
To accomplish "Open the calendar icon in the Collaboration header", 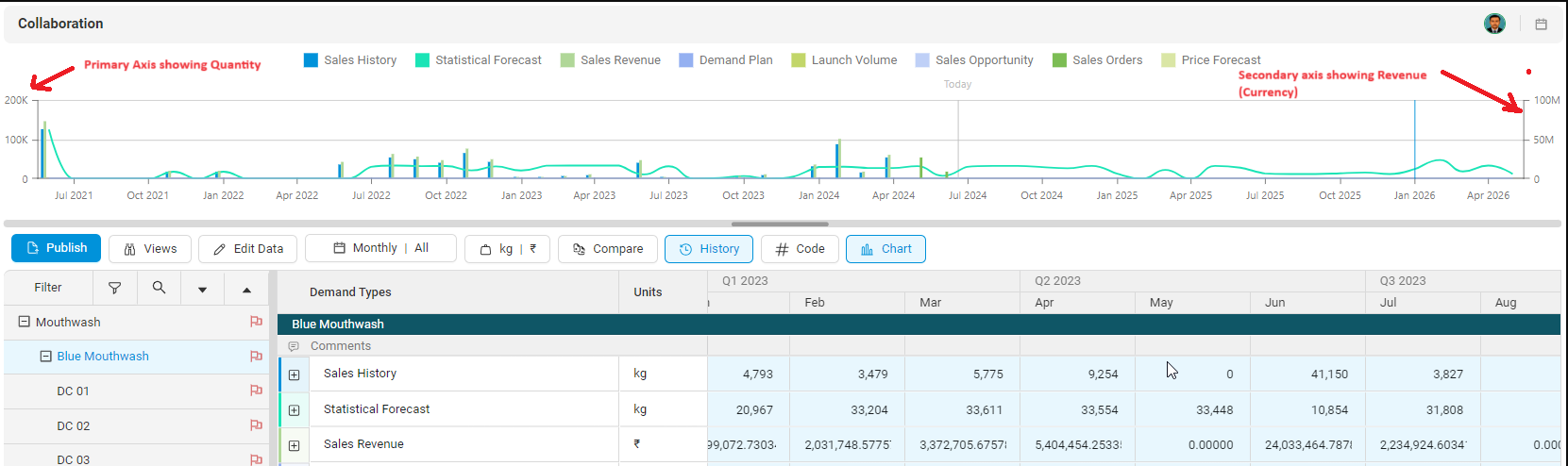I will 1542,25.
